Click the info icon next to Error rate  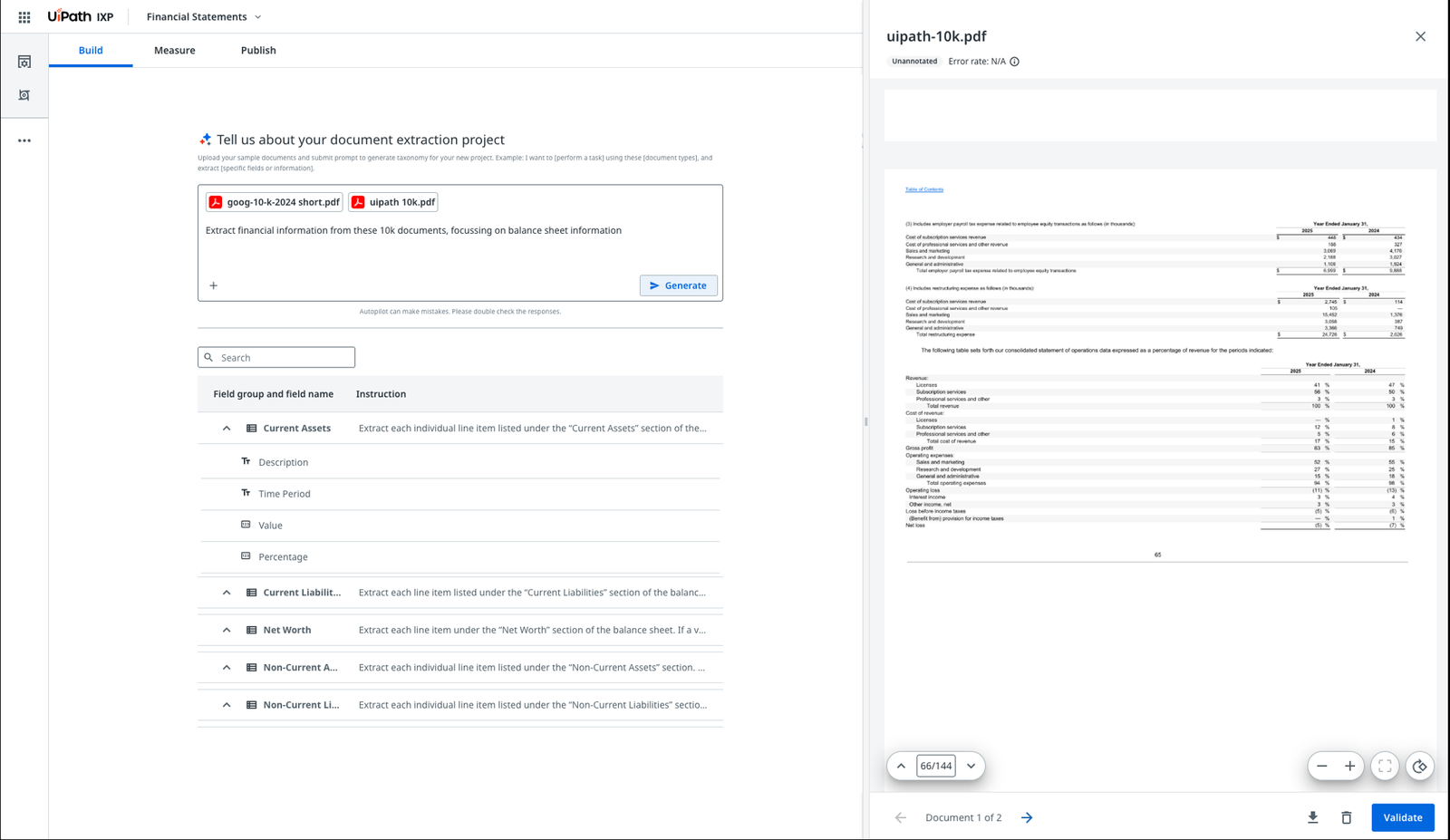[x=1014, y=62]
